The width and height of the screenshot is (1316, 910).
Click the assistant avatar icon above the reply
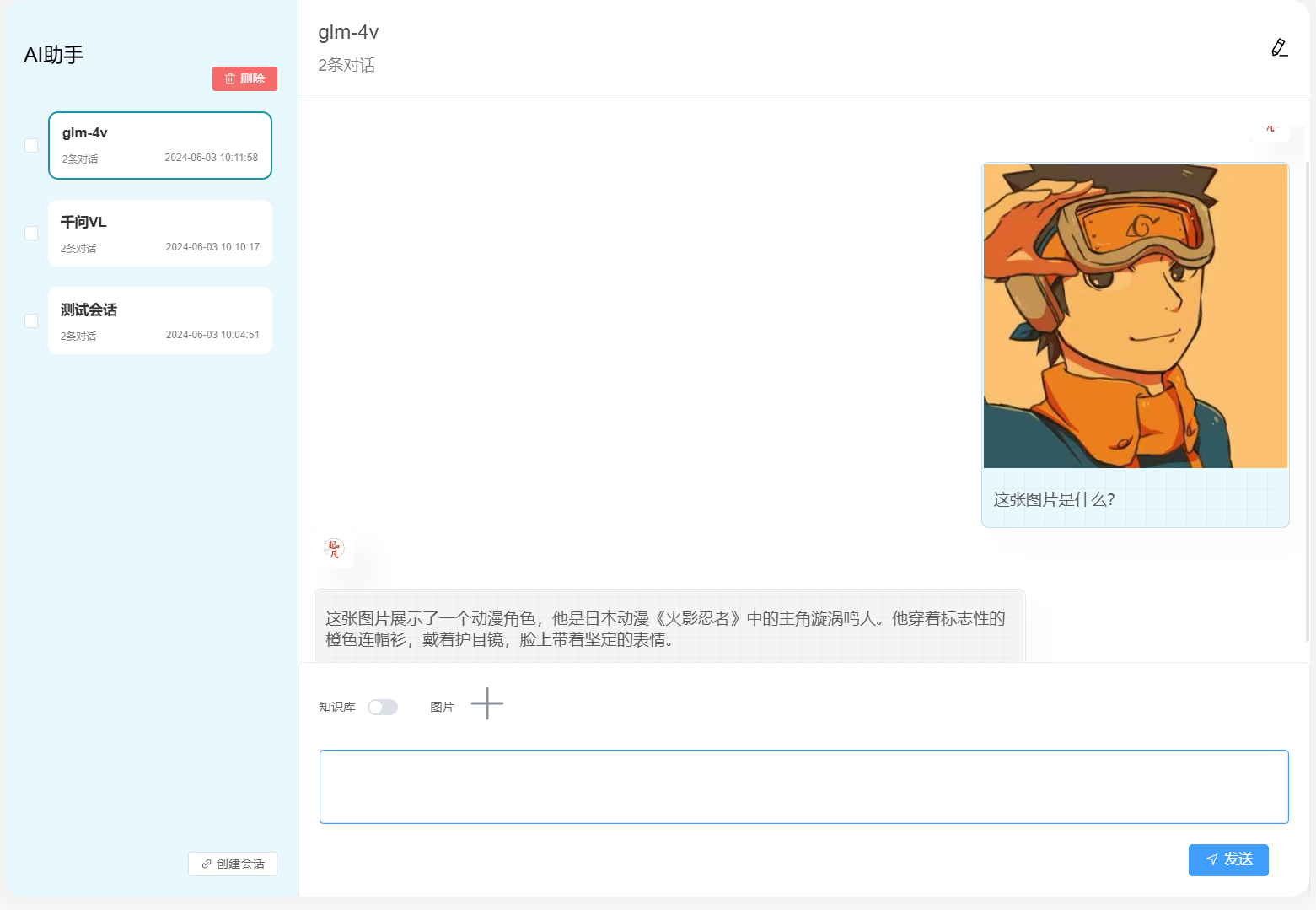click(335, 549)
